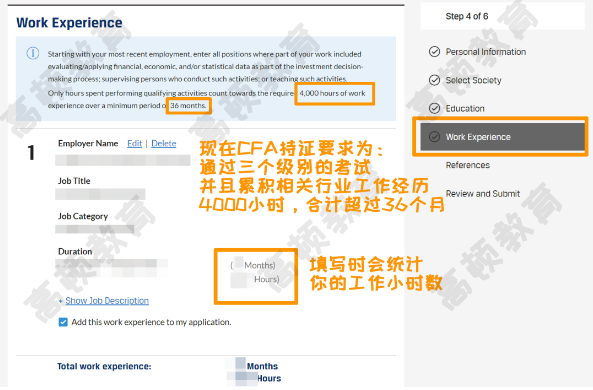Screen dimensions: 593x390
Task: Click the blurred Job Category value
Action: [x=95, y=229]
